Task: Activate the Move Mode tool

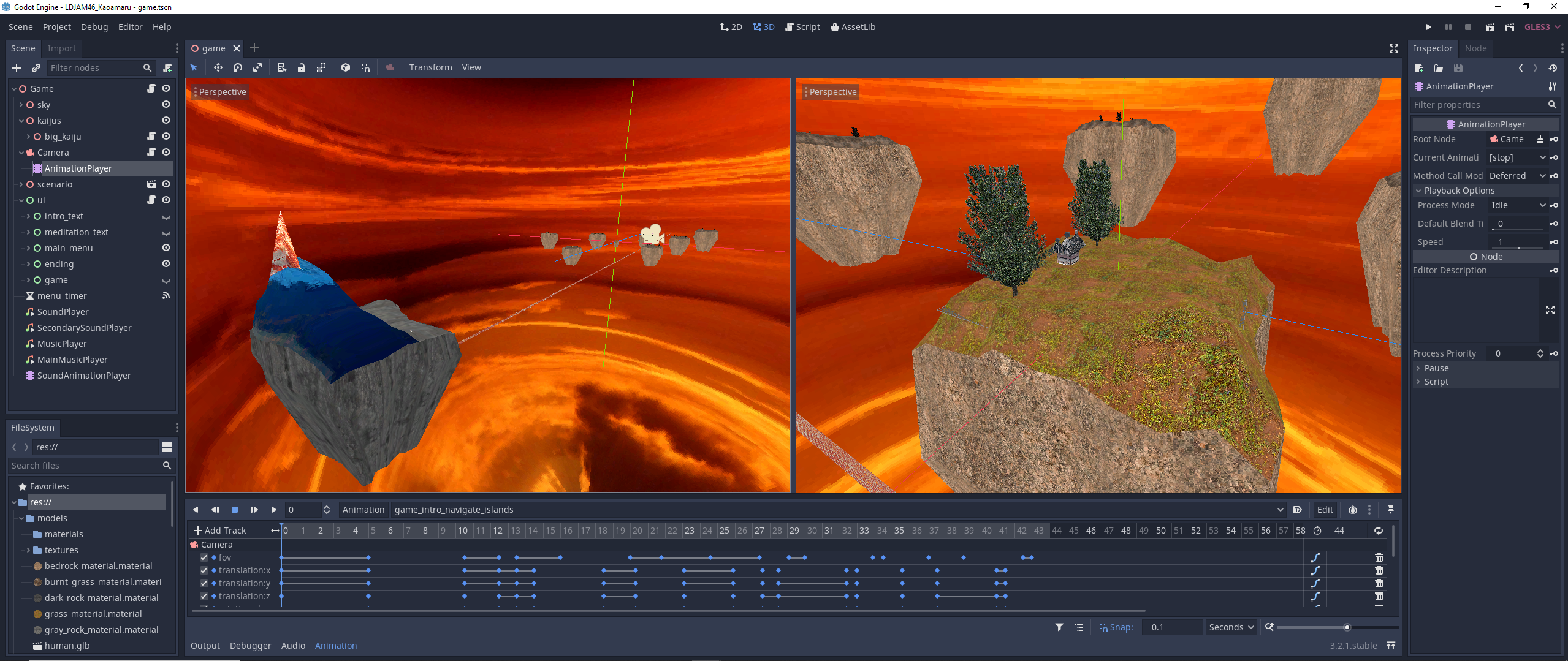Action: [x=218, y=67]
